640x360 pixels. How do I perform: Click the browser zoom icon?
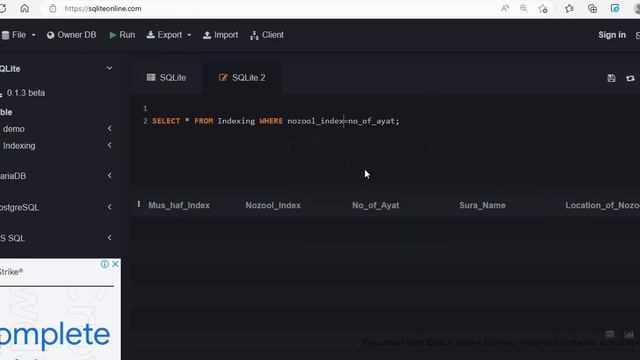coord(524,9)
